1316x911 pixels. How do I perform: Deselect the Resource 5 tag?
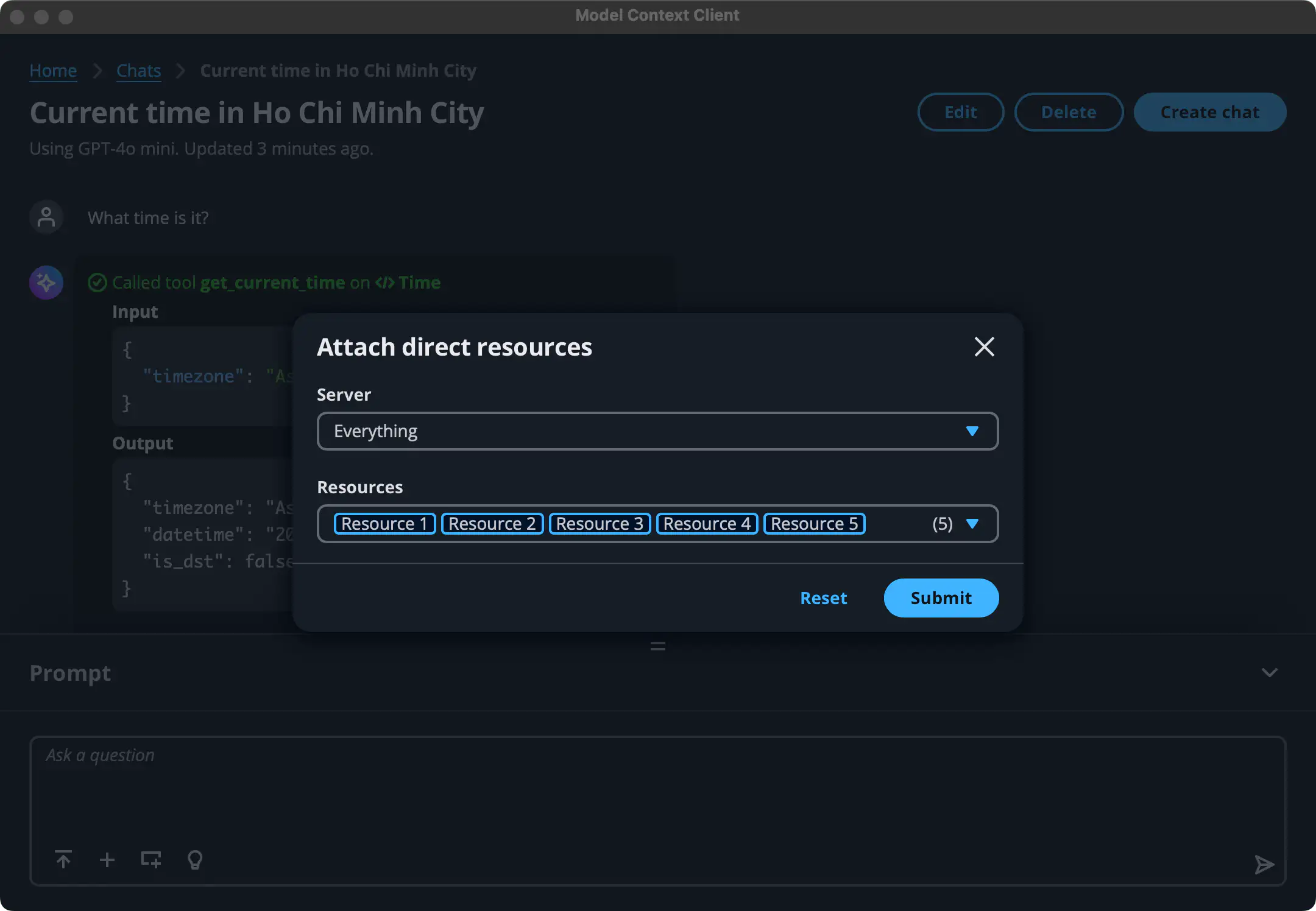pyautogui.click(x=814, y=524)
